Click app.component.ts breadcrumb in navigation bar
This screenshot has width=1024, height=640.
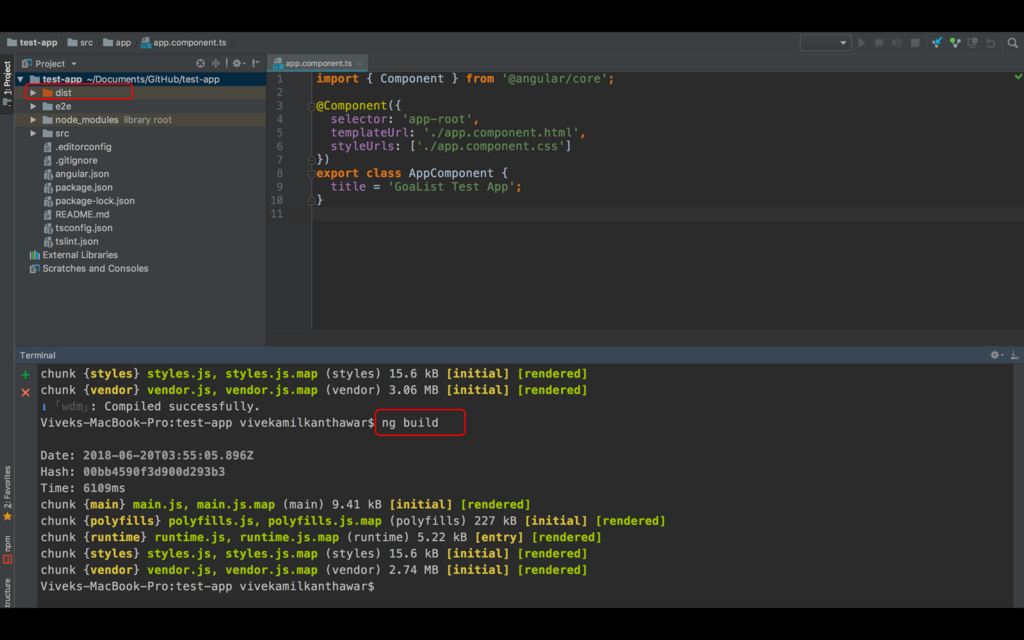184,42
